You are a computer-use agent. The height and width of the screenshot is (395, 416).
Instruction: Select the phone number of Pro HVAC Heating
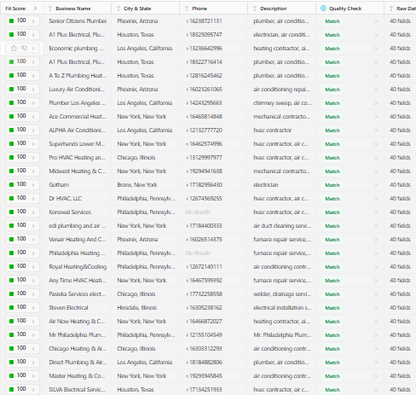click(x=204, y=157)
